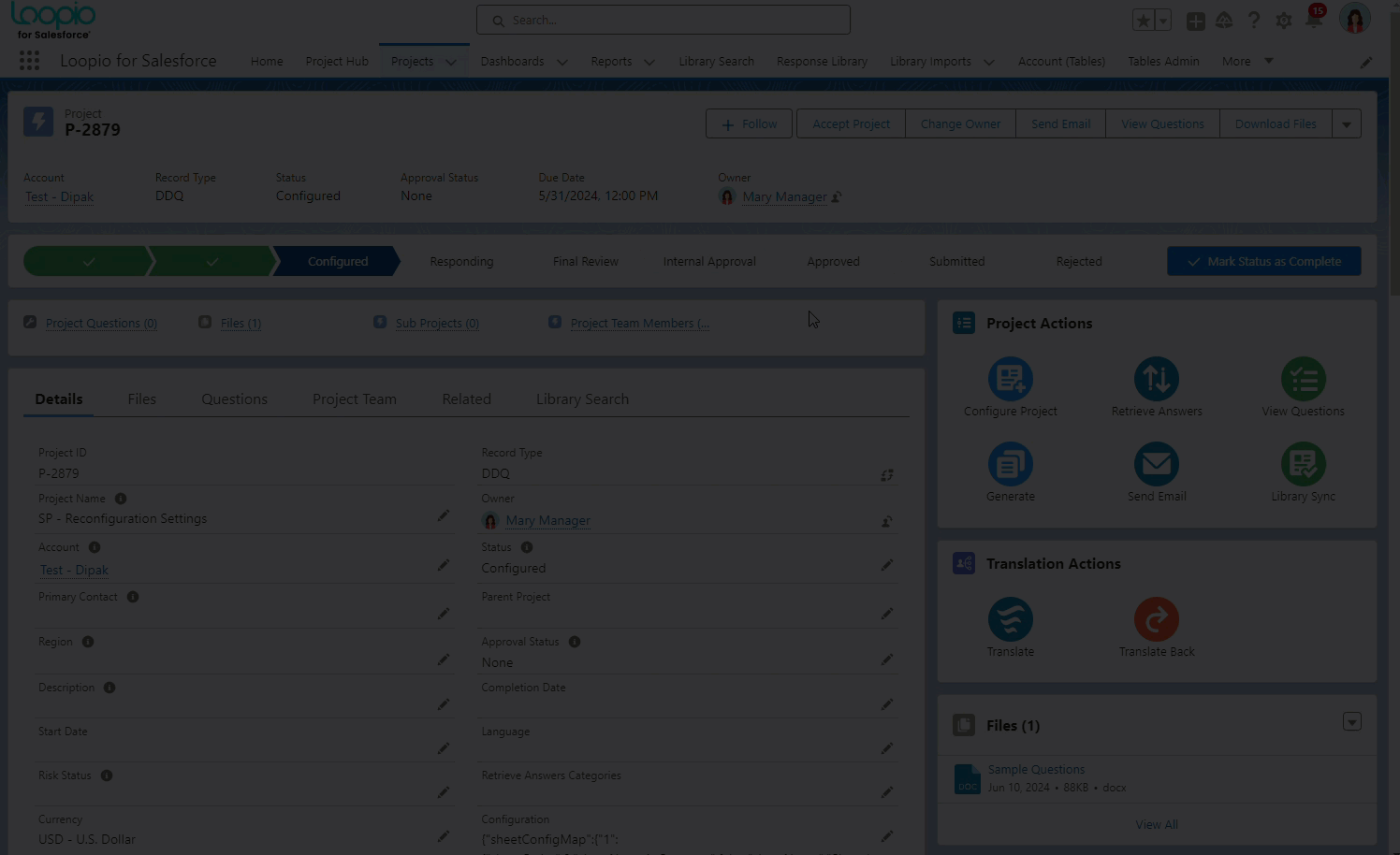Select the Rejected path stage
This screenshot has width=1400, height=855.
pyautogui.click(x=1079, y=262)
